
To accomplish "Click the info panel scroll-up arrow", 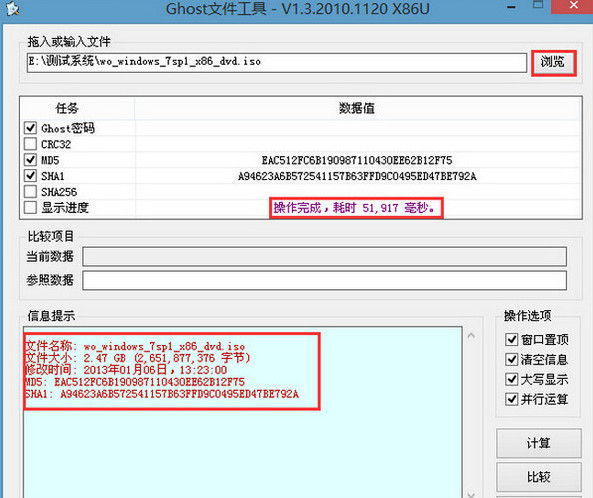I will tap(471, 335).
